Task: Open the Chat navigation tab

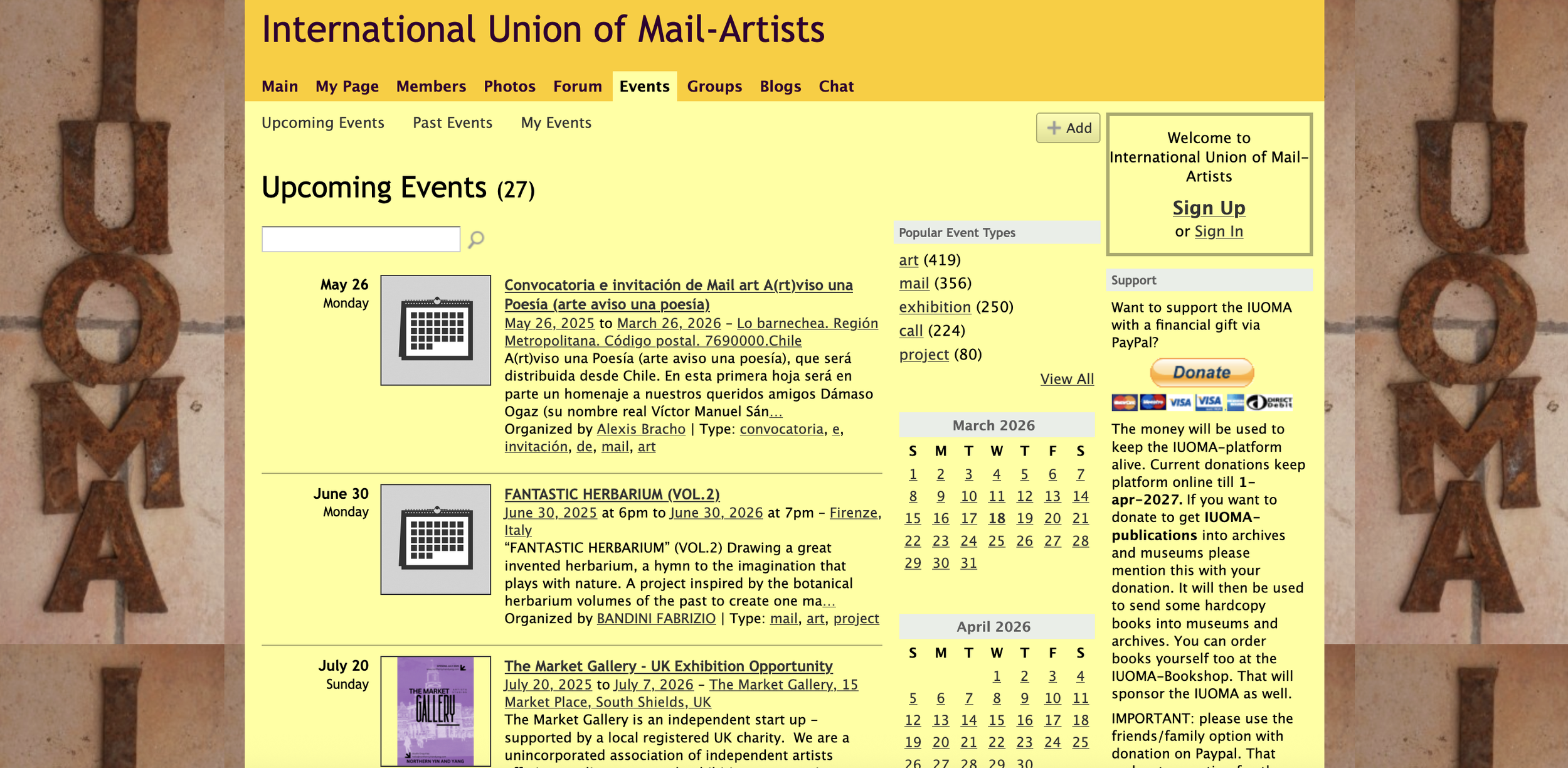Action: click(835, 87)
